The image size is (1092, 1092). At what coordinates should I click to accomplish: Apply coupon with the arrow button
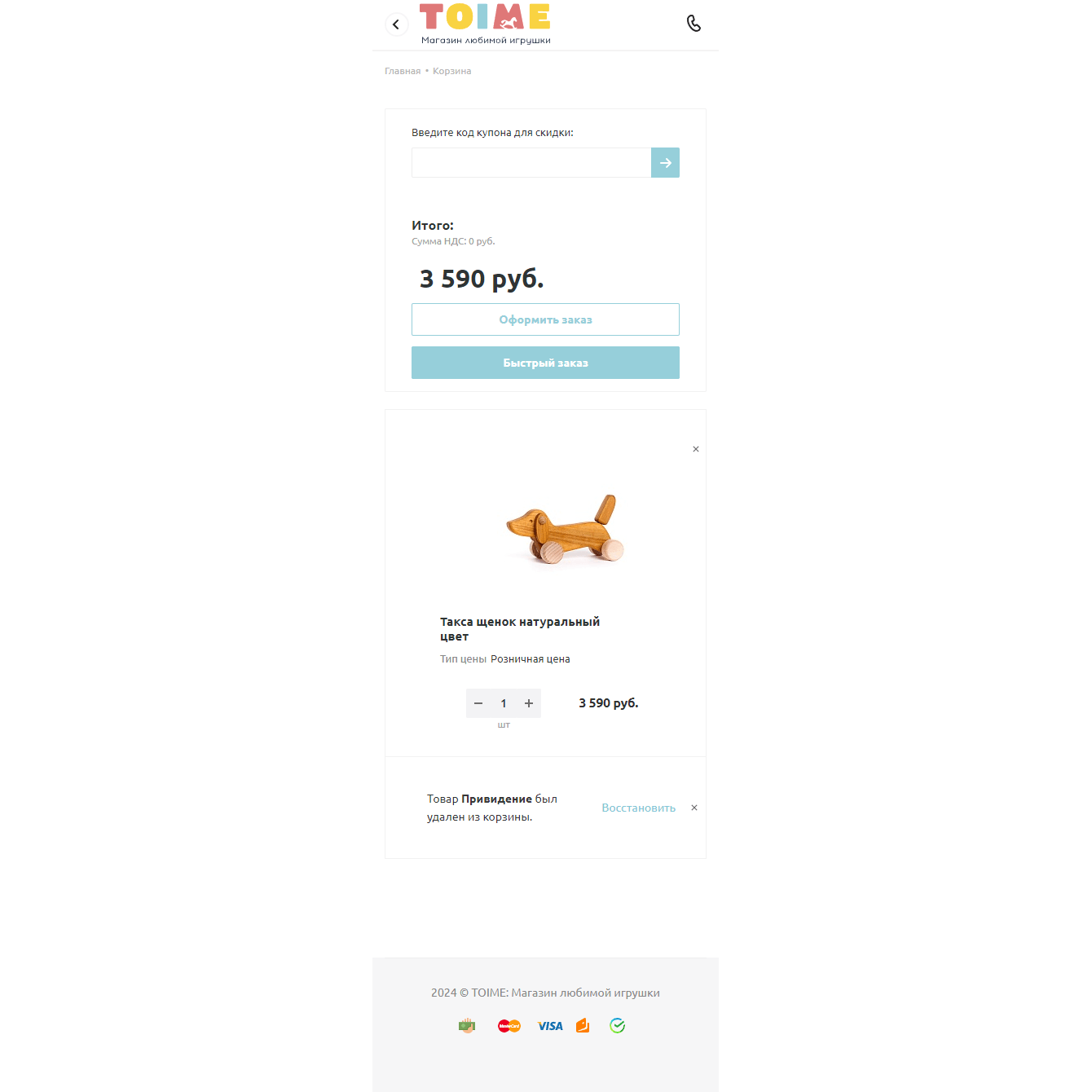[665, 163]
